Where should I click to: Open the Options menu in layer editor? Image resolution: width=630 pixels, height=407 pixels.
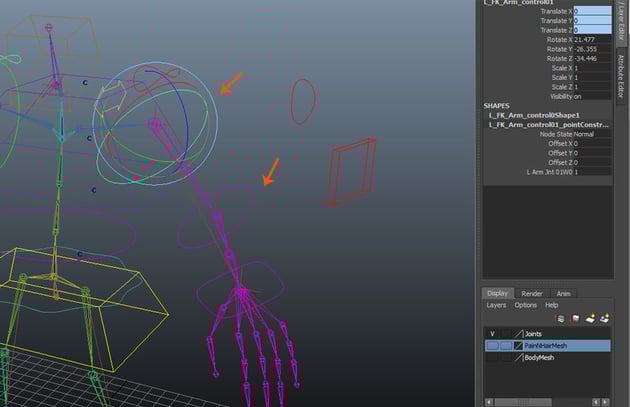[525, 305]
